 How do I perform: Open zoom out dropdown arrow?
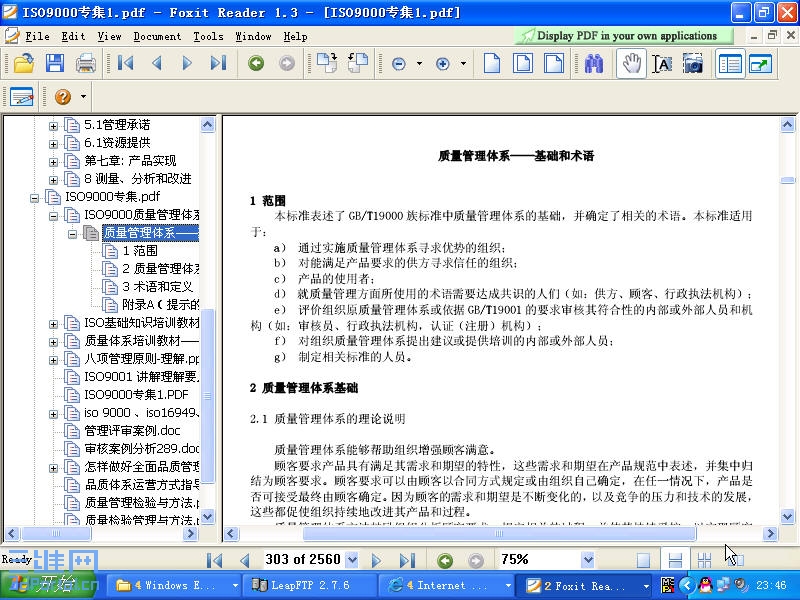(419, 64)
